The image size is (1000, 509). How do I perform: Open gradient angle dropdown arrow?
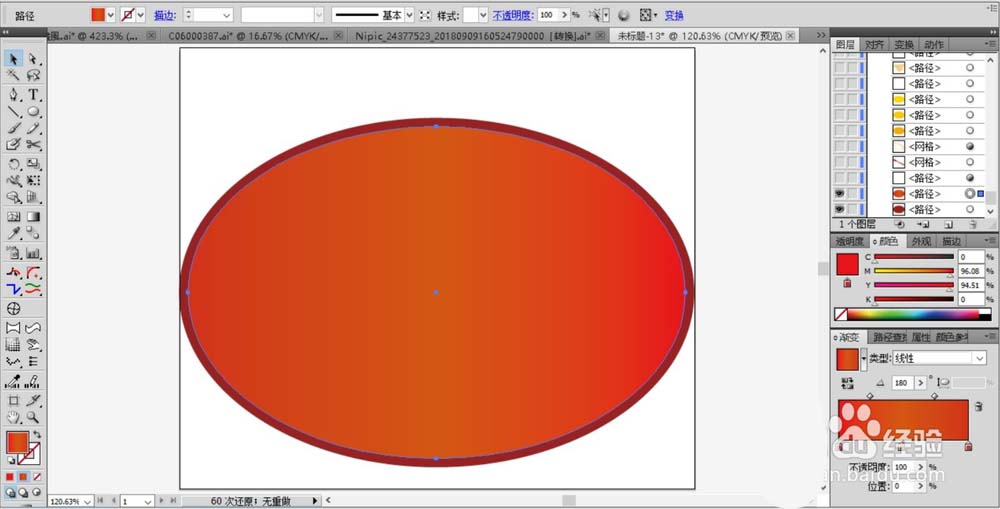click(920, 383)
